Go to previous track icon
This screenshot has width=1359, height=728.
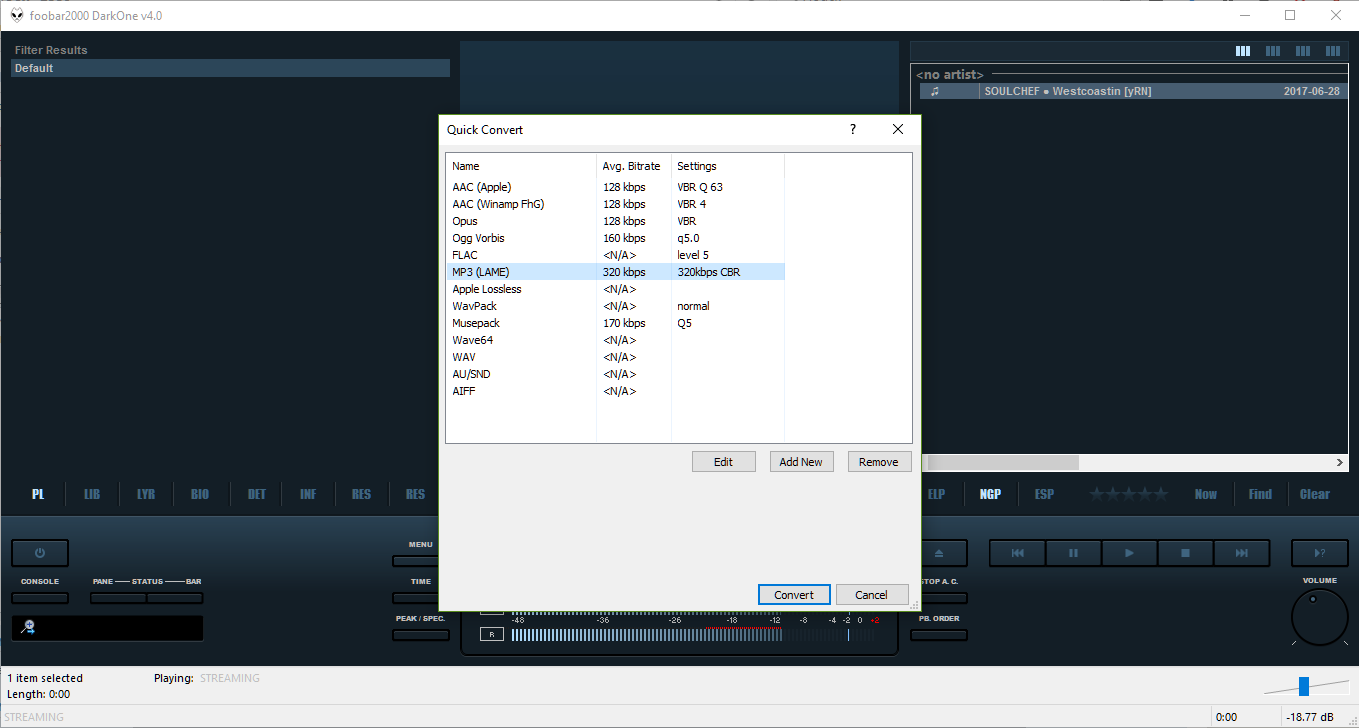pyautogui.click(x=1017, y=553)
